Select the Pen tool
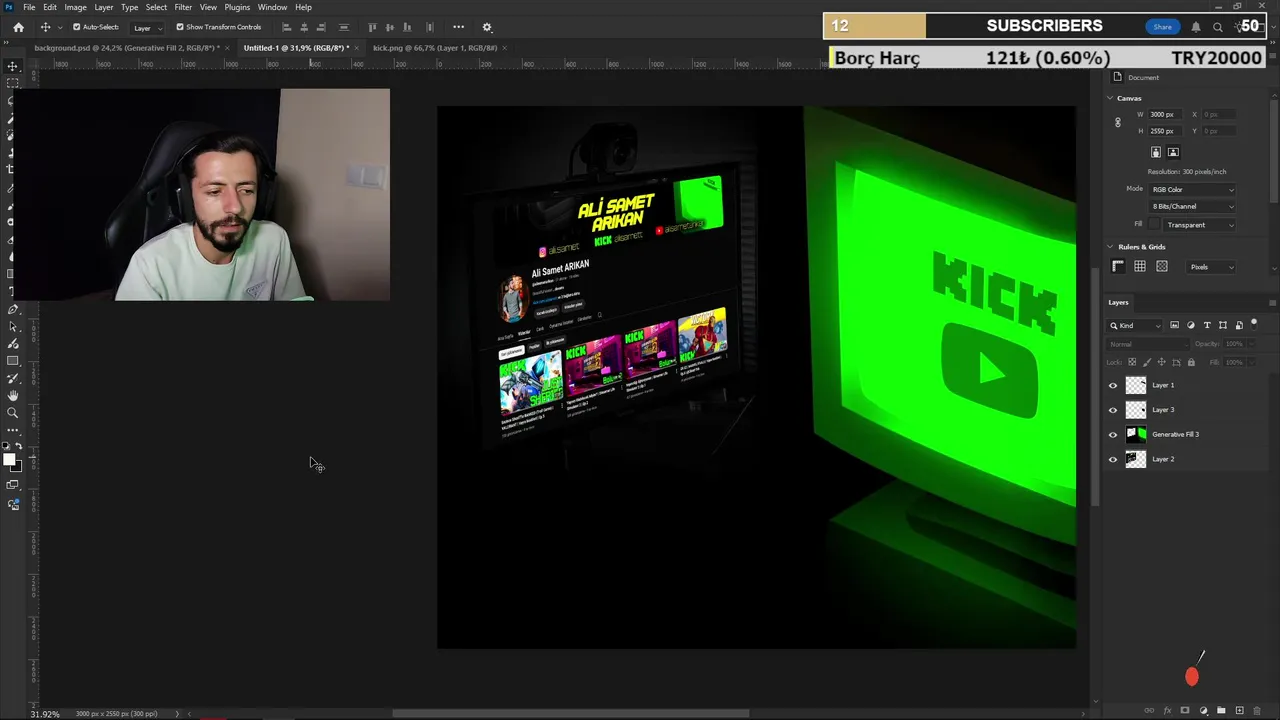Screen dimensions: 1280x720 click(x=12, y=310)
